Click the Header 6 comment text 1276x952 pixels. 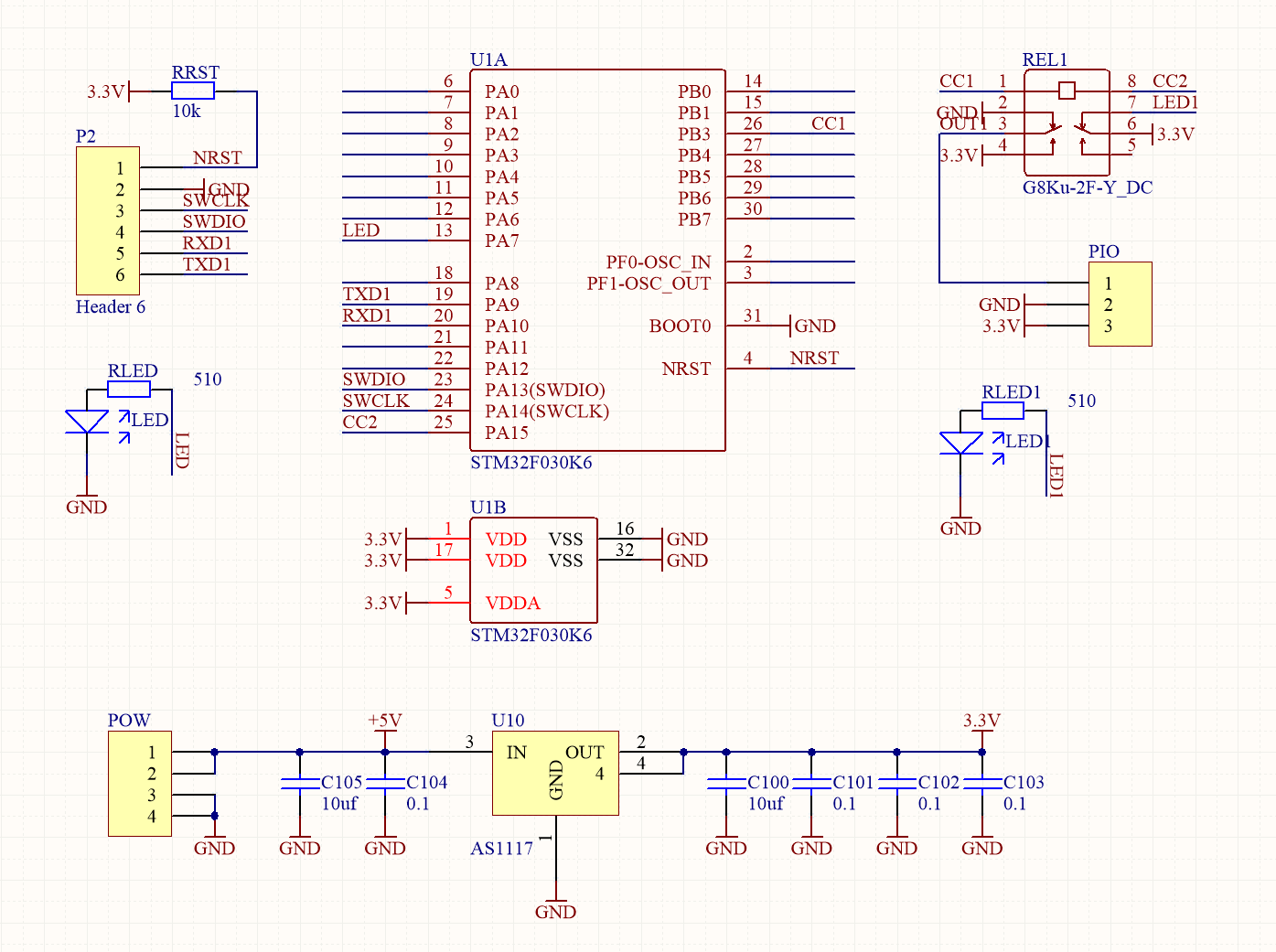pyautogui.click(x=111, y=306)
